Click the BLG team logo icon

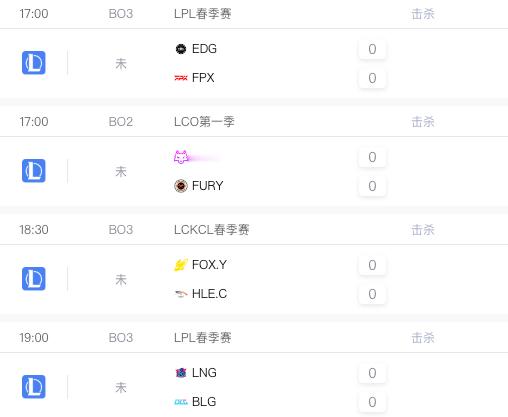[181, 402]
